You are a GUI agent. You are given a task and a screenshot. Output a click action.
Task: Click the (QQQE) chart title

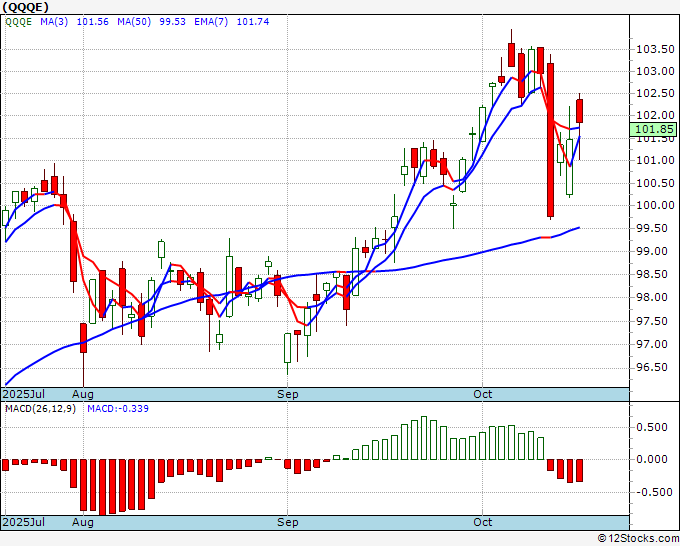[26, 7]
